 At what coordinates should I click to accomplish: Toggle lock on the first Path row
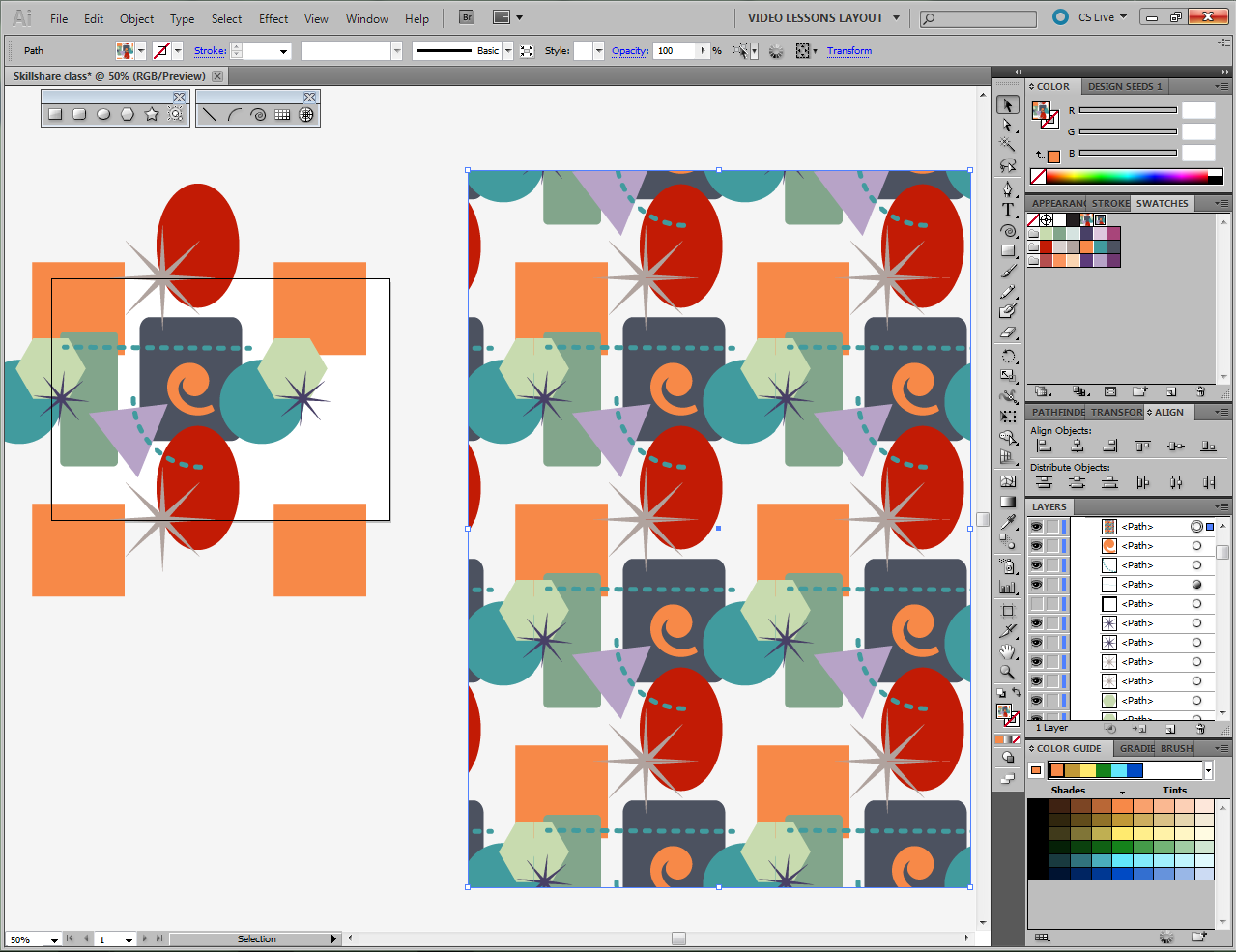pos(1051,527)
